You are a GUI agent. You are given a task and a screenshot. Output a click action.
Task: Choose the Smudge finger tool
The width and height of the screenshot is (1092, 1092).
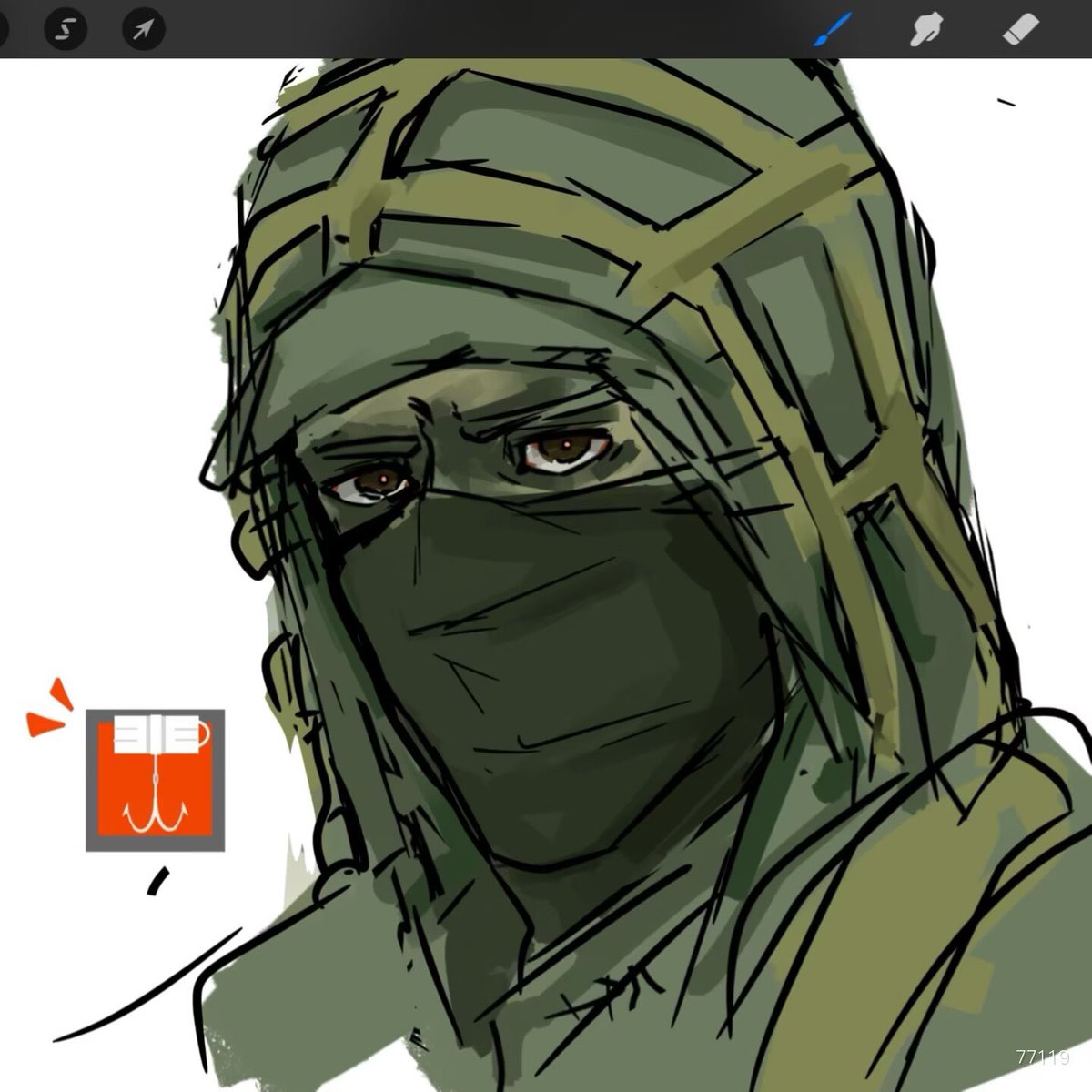pos(926,30)
